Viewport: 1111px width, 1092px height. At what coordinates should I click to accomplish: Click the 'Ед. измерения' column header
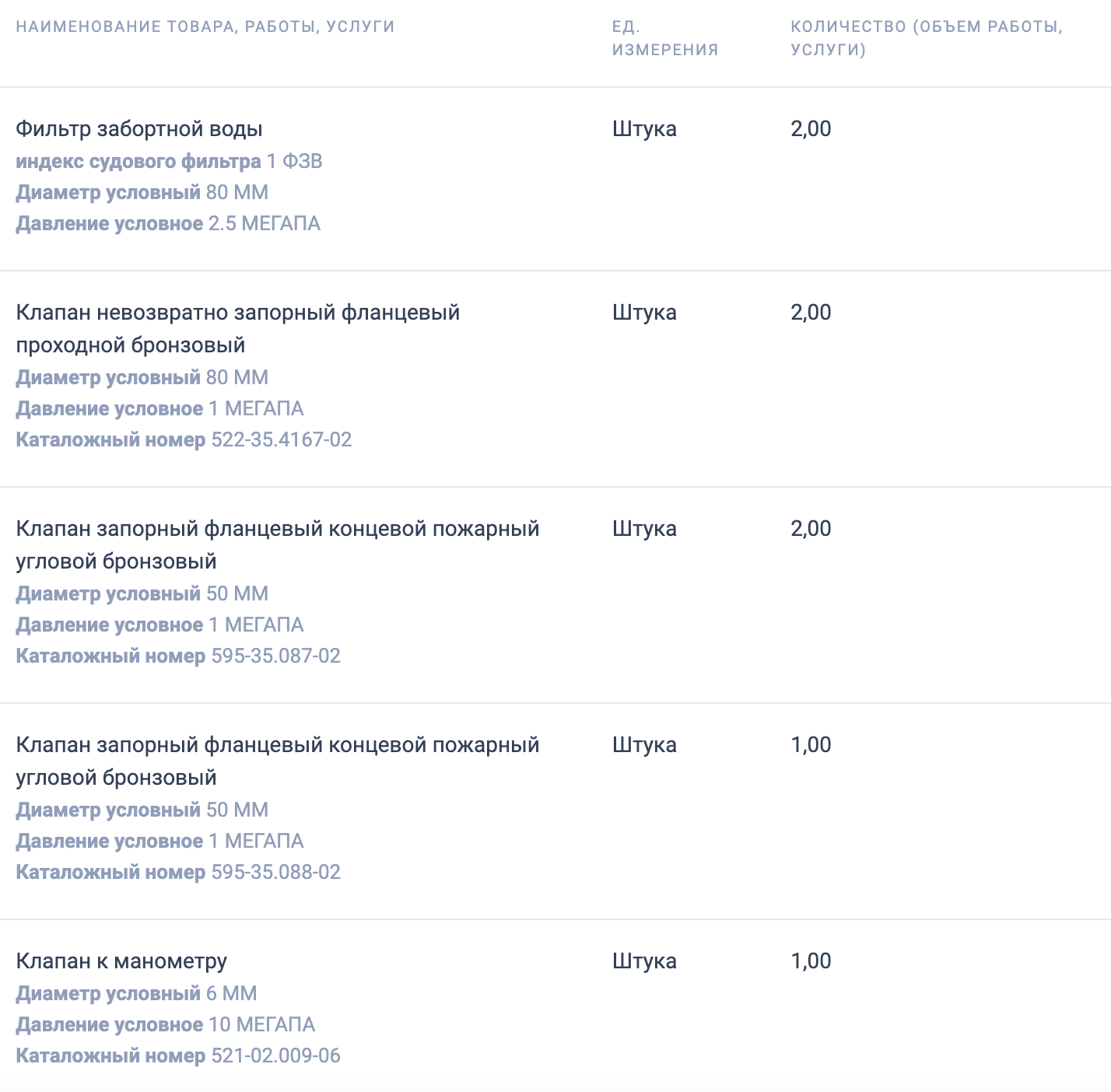pyautogui.click(x=664, y=38)
